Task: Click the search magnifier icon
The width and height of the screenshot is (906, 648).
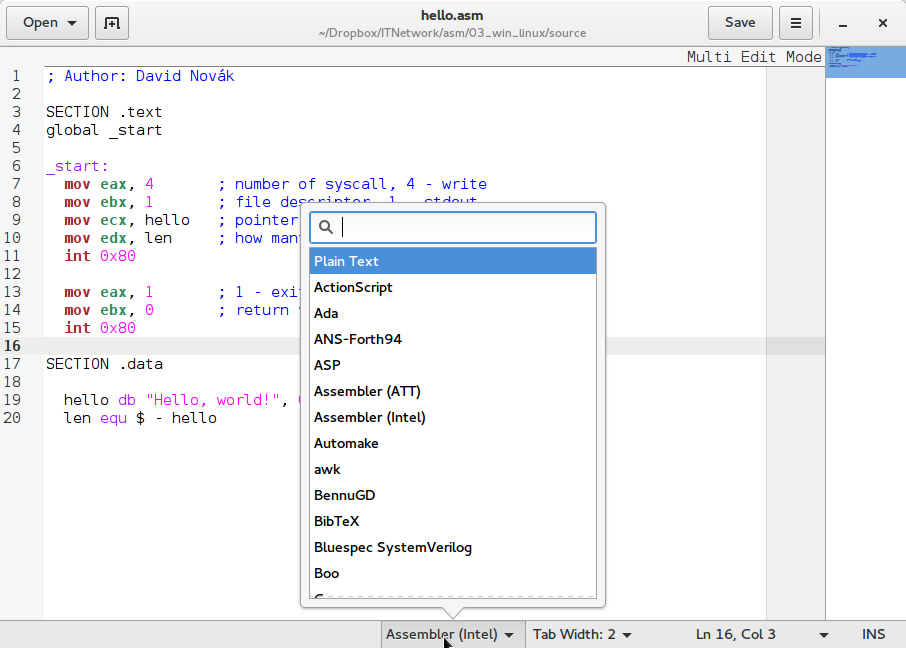Action: coord(325,228)
